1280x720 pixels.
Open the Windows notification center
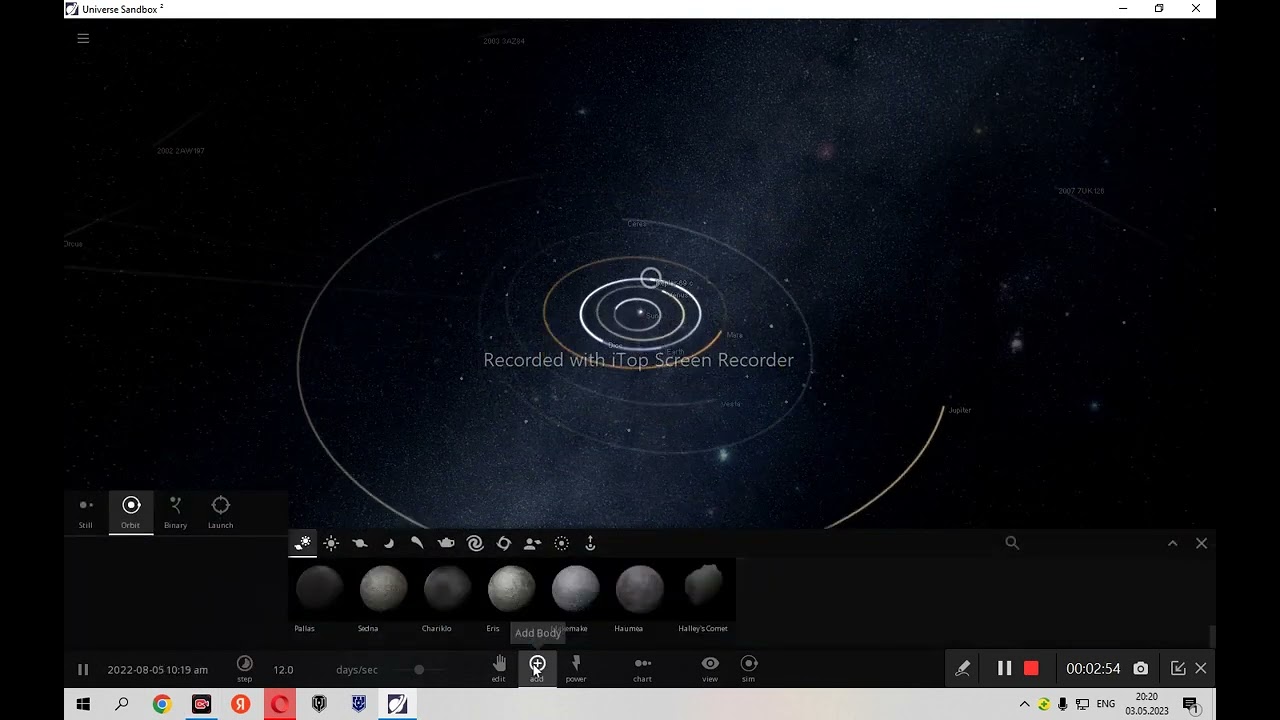[x=1190, y=704]
